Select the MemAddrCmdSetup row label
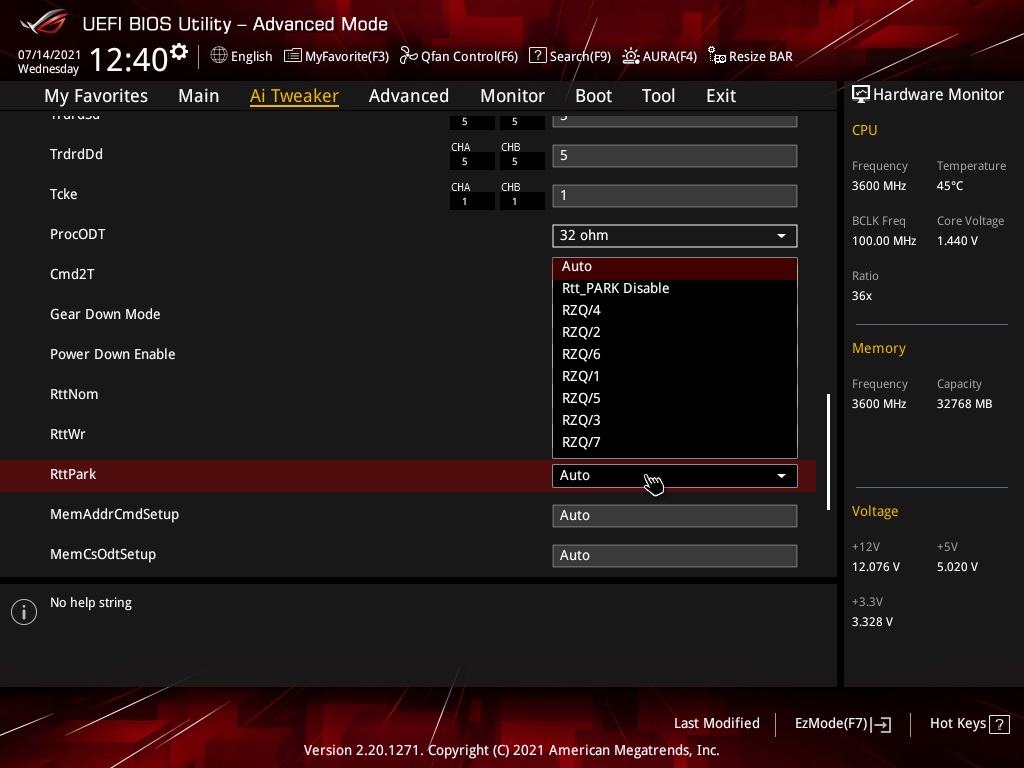Image resolution: width=1024 pixels, height=768 pixels. click(x=114, y=514)
